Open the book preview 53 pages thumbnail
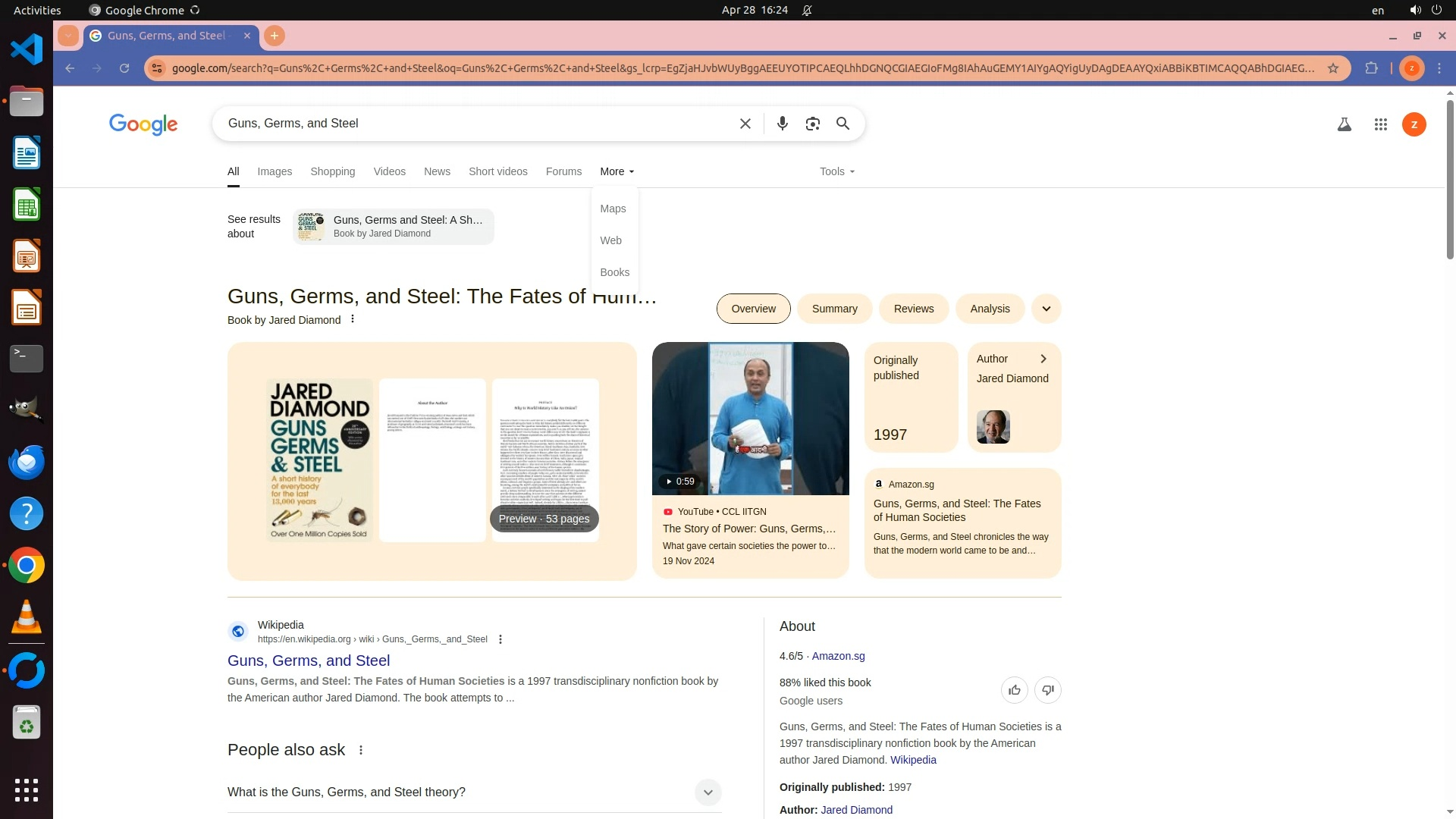Image resolution: width=1456 pixels, height=819 pixels. (544, 519)
